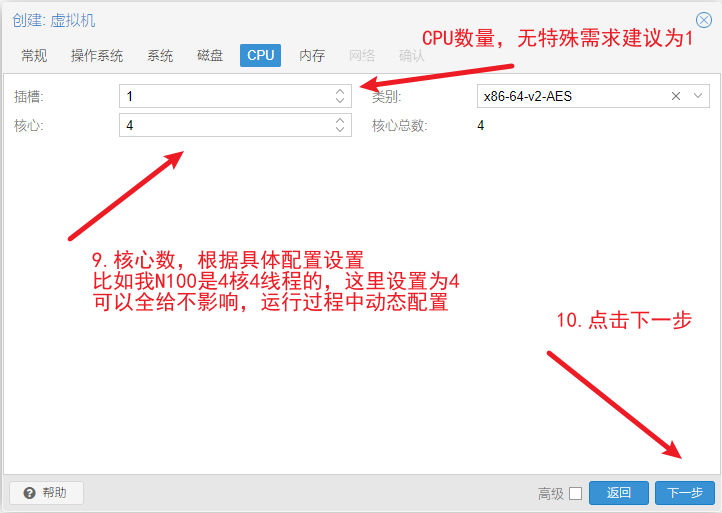Image resolution: width=722 pixels, height=513 pixels.
Task: Open the 网络 tab
Action: 362,56
